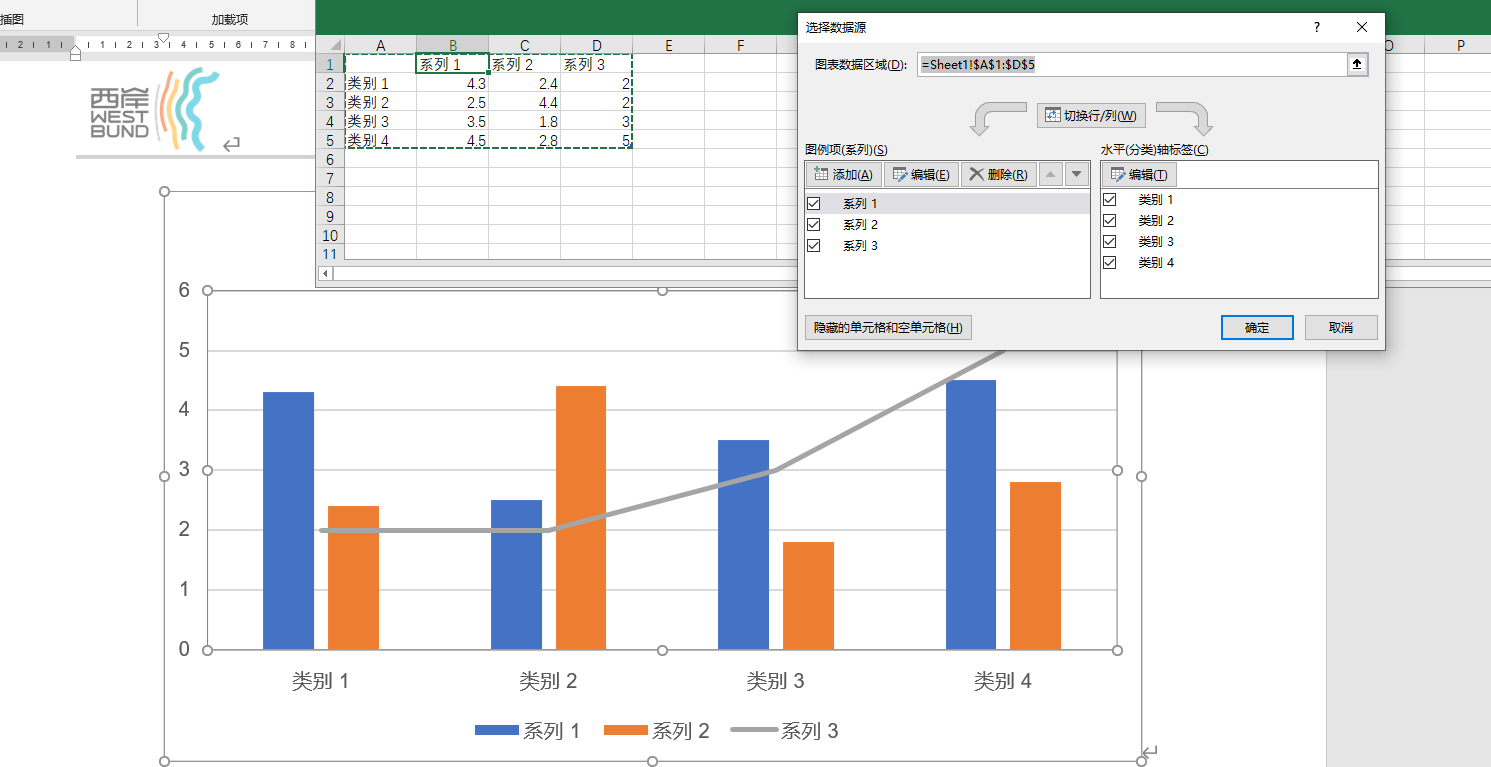The height and width of the screenshot is (767, 1491).
Task: Confirm with the 确定 button
Action: [1257, 328]
